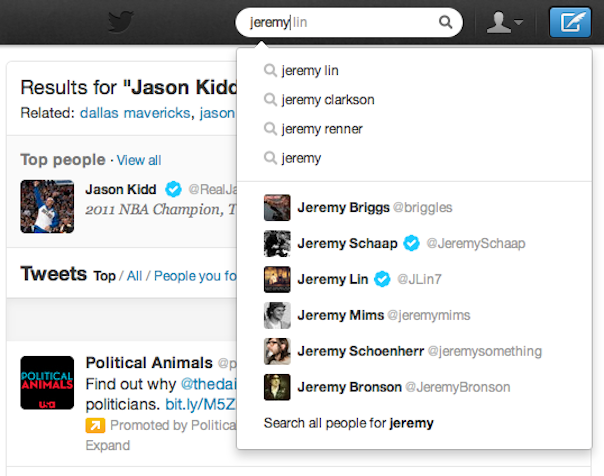This screenshot has width=604, height=476.
Task: Open the "View all" top people link
Action: pyautogui.click(x=139, y=160)
